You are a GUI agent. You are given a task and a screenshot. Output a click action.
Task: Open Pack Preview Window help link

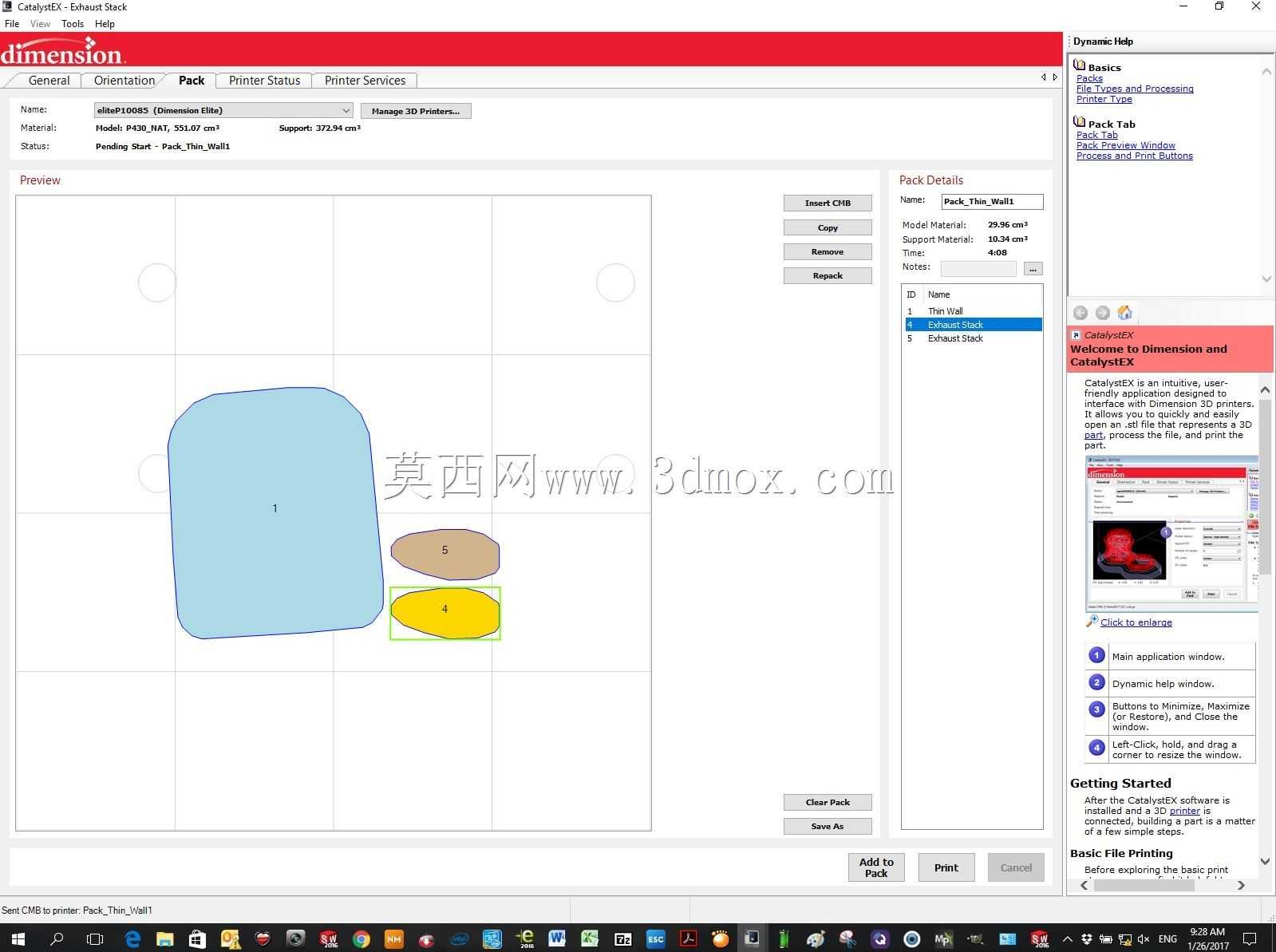(x=1125, y=145)
